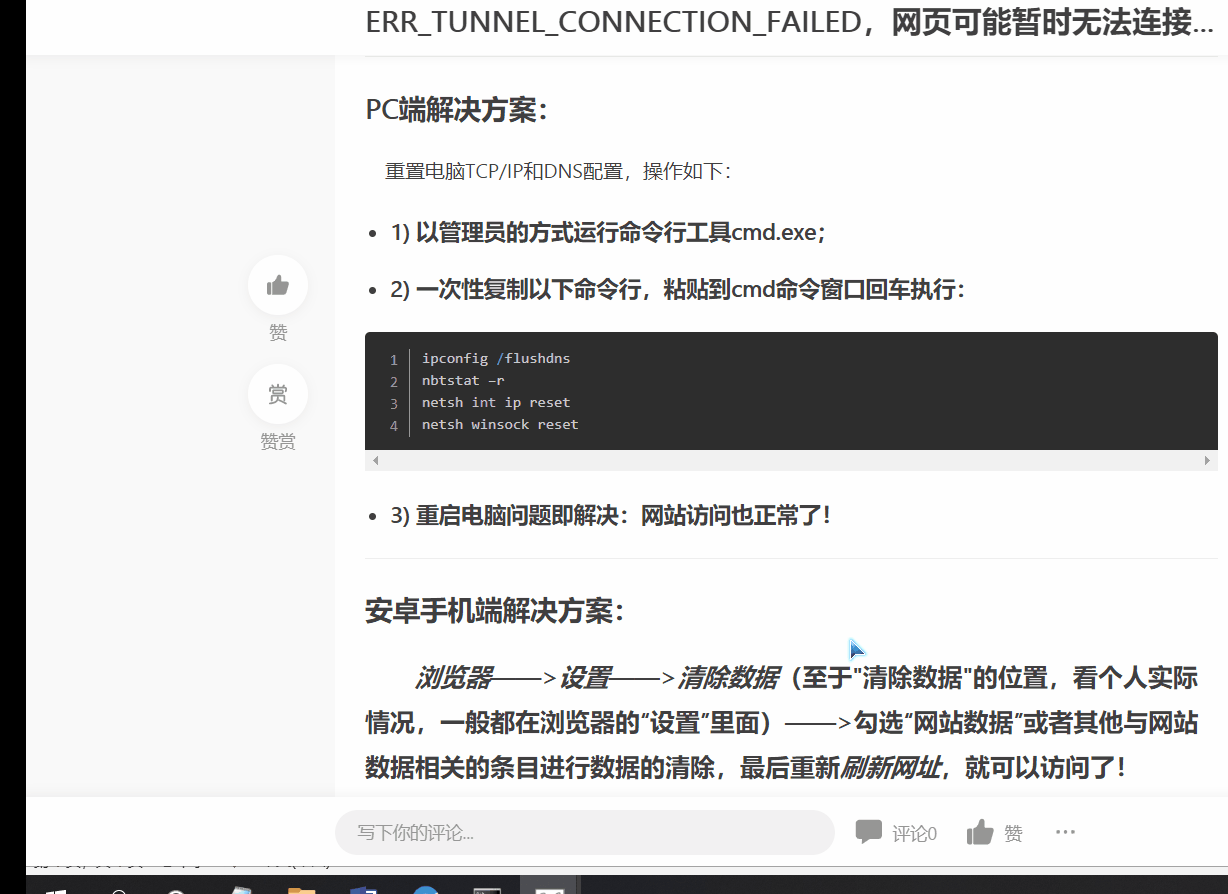Click the code block's right scroll arrow
Viewport: 1228px width, 894px height.
pyautogui.click(x=1206, y=460)
